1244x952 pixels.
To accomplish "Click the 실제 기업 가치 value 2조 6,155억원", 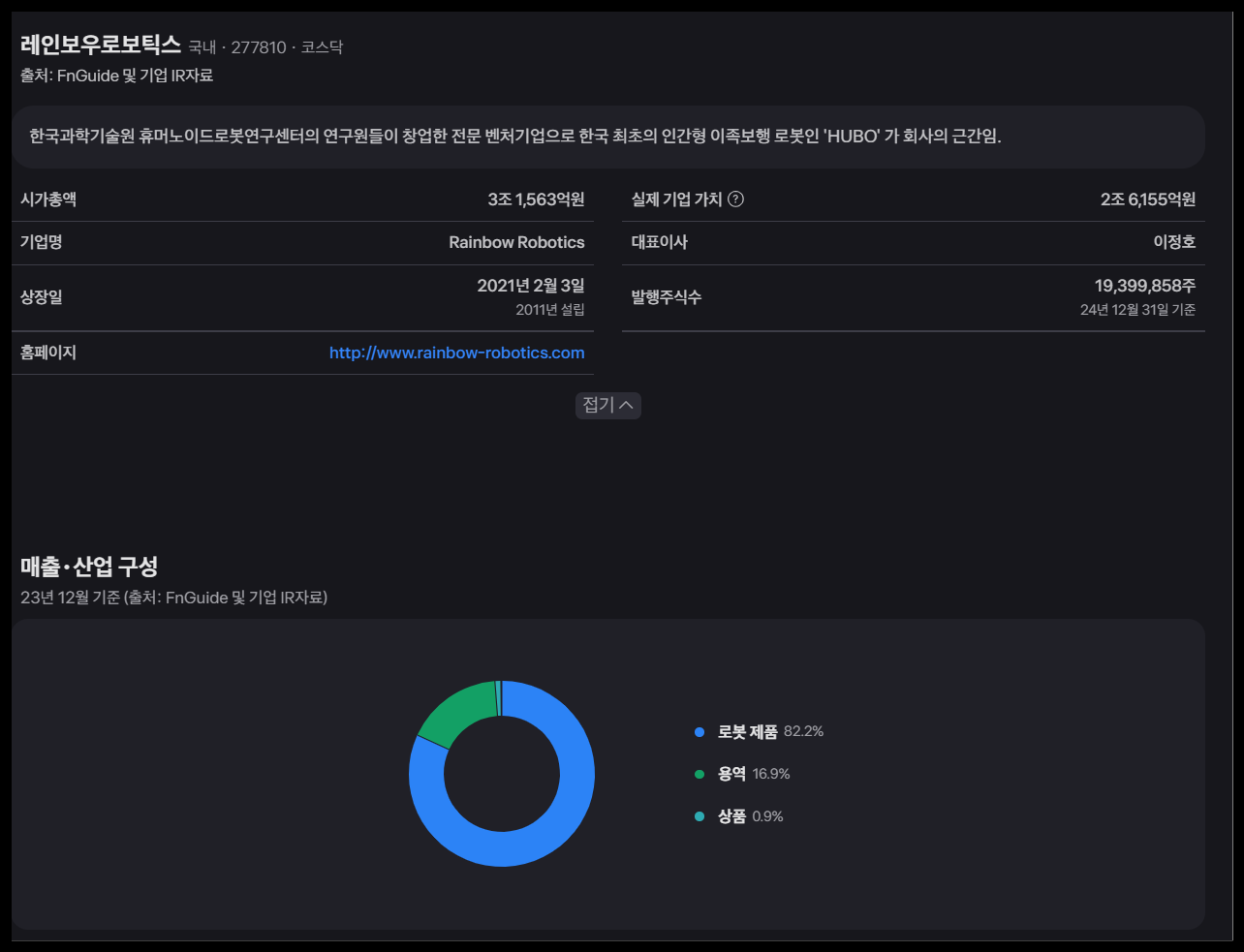I will pos(1148,200).
